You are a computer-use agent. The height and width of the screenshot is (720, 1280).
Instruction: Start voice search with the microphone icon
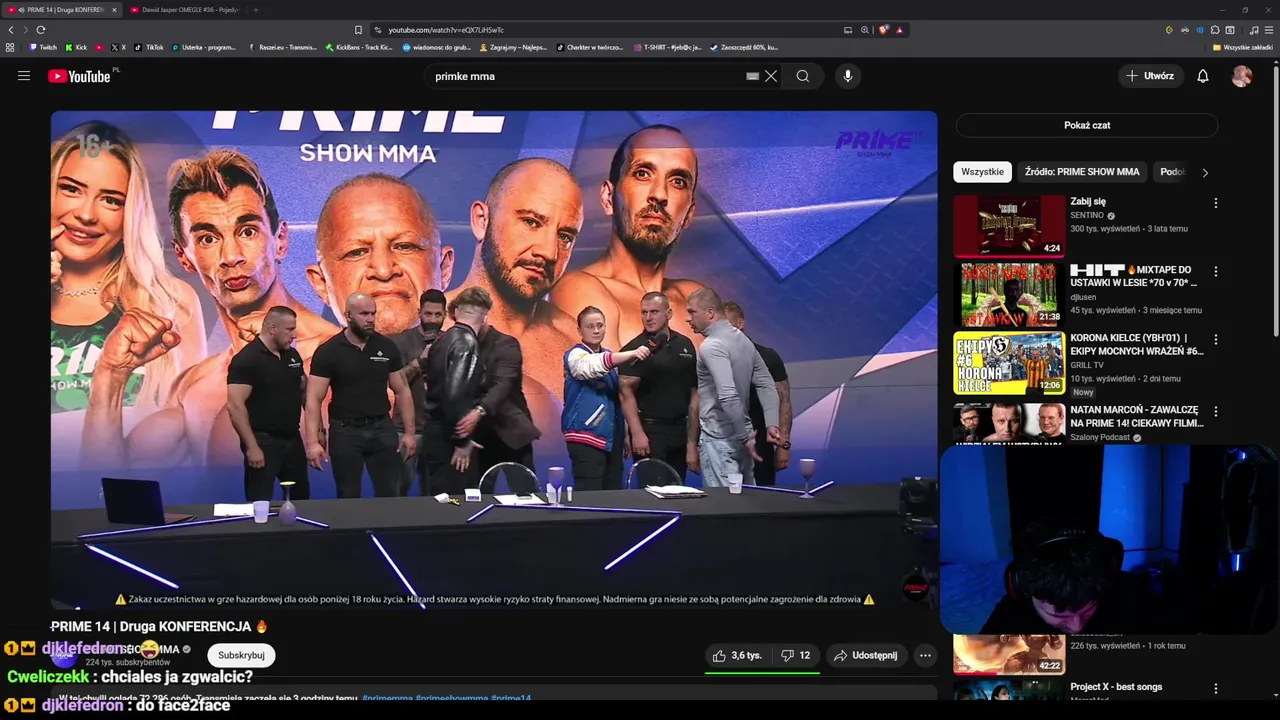pyautogui.click(x=848, y=76)
